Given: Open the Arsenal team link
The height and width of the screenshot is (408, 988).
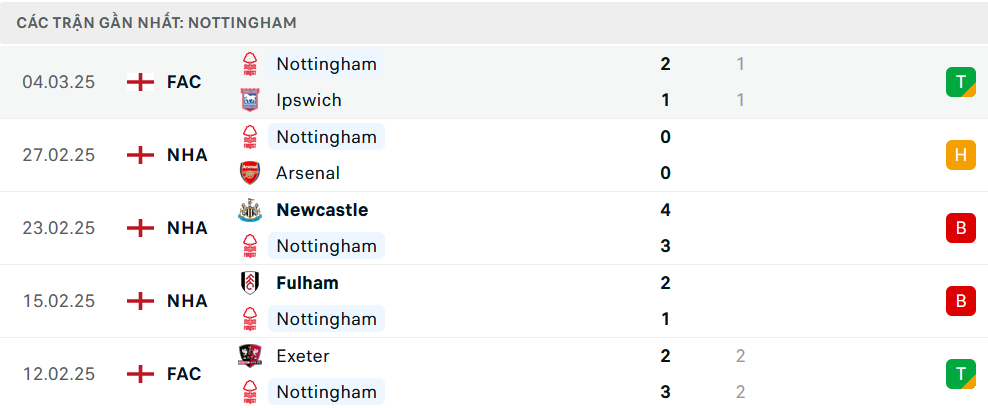Looking at the screenshot, I should (307, 173).
